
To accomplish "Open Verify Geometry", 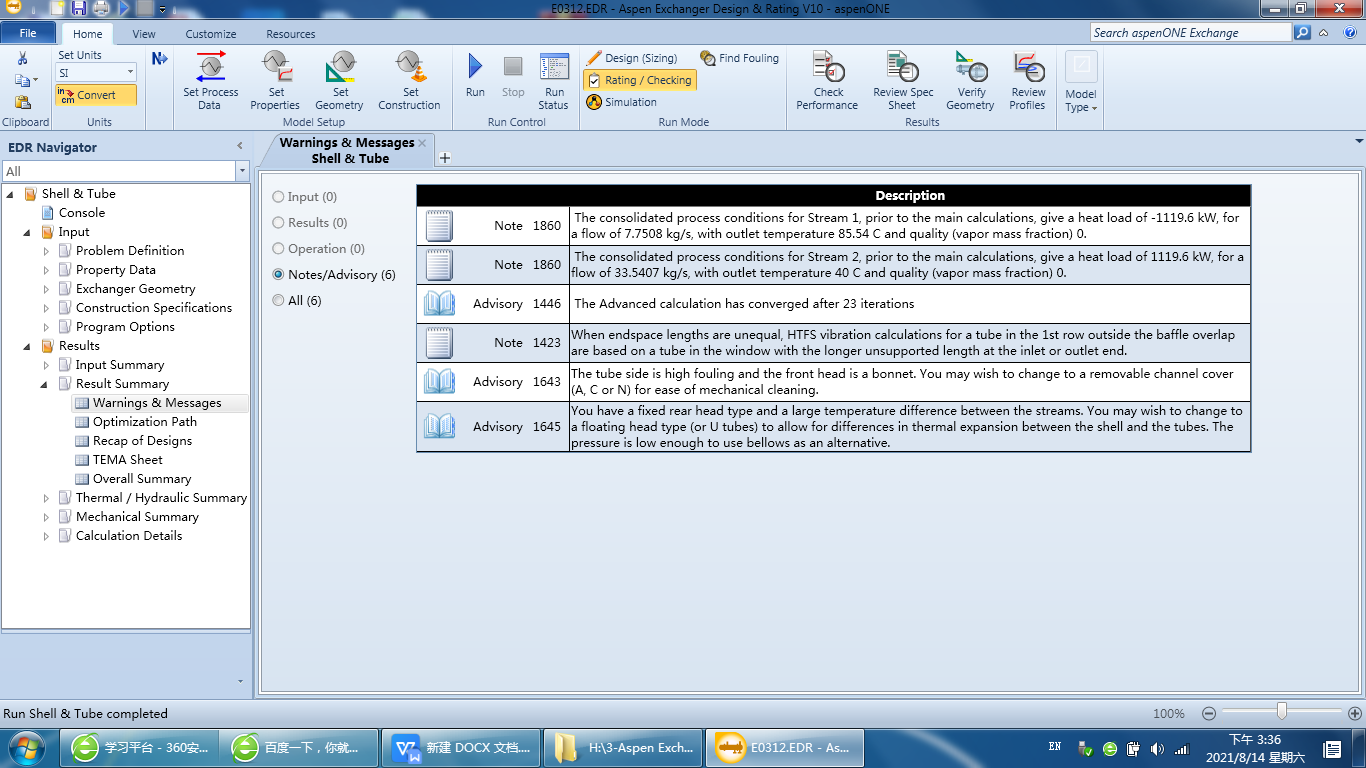I will (970, 80).
